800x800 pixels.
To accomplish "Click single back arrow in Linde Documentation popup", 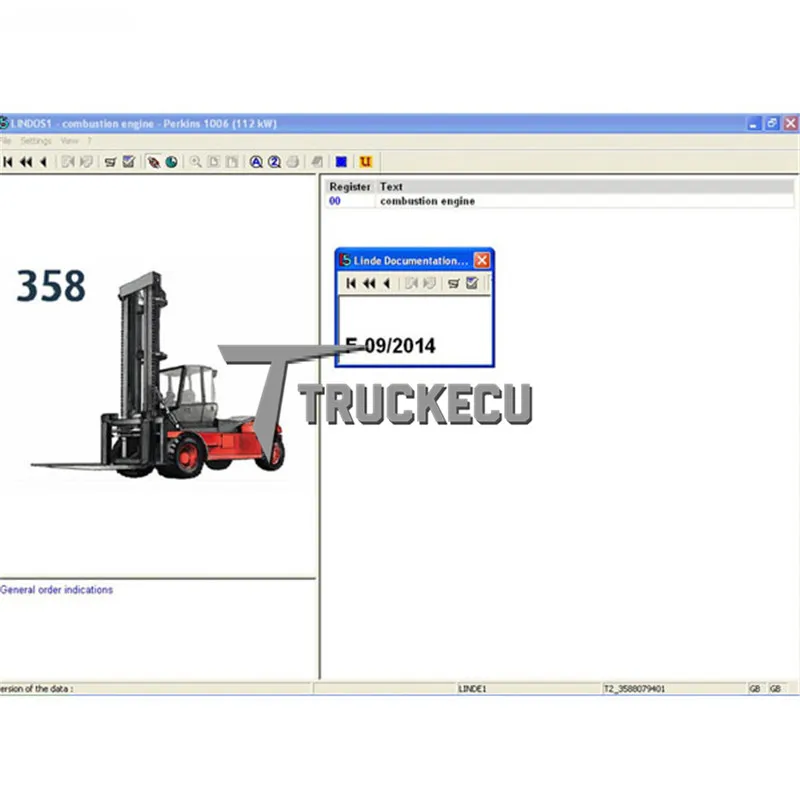I will [387, 283].
